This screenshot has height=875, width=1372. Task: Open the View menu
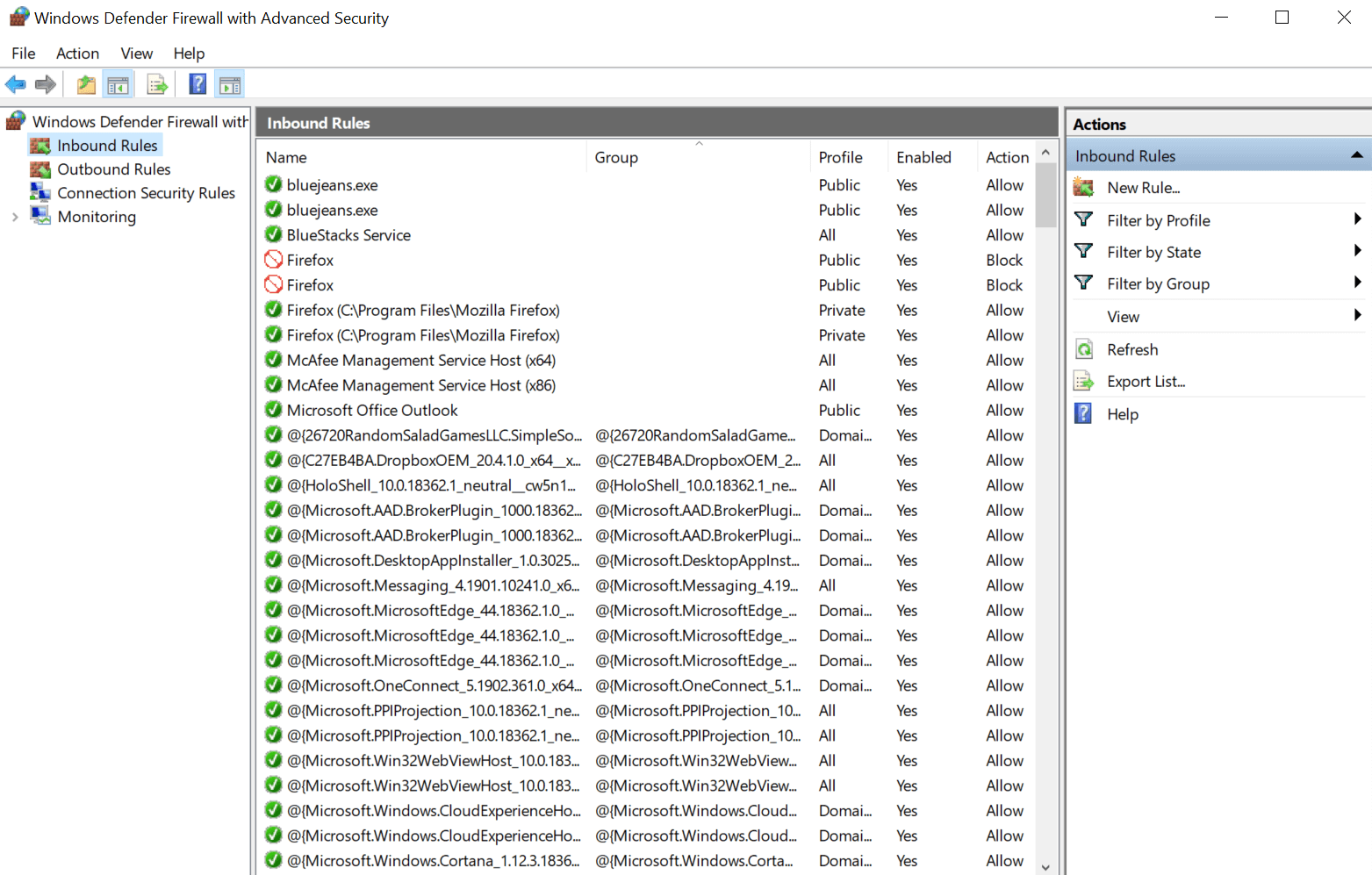(136, 53)
